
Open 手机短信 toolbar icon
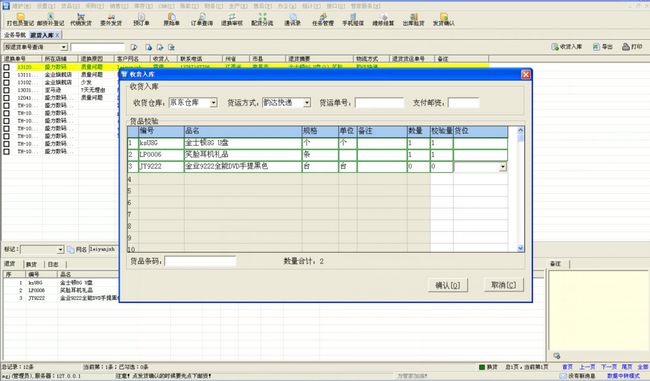point(353,19)
